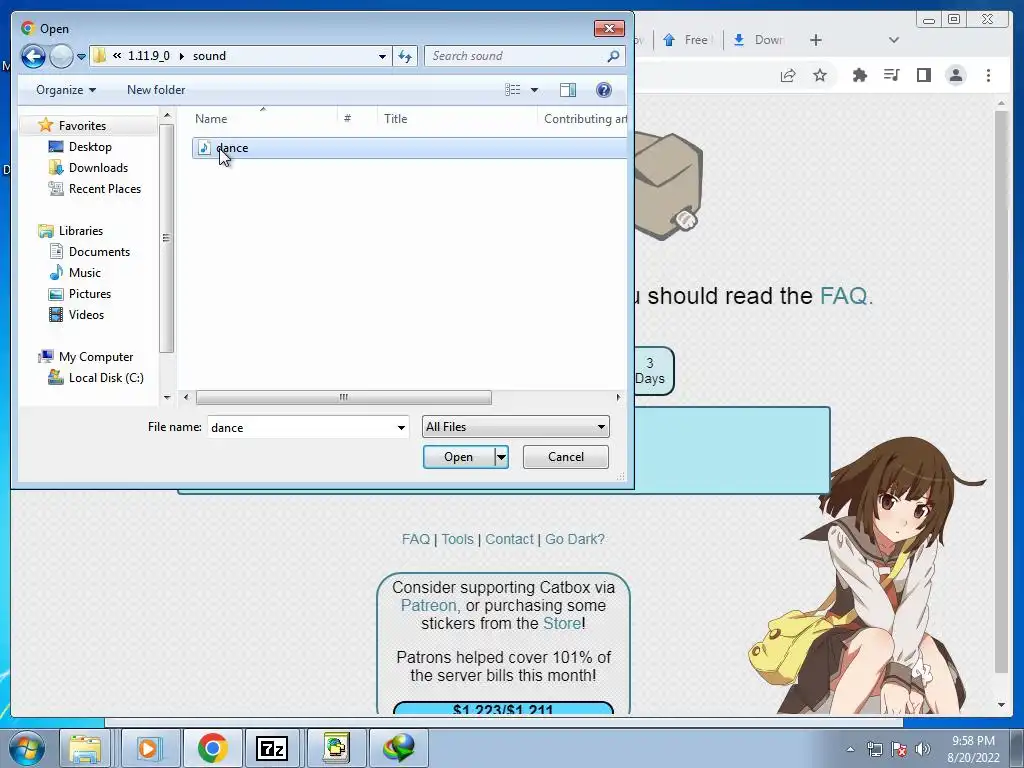Click the change view icon
The width and height of the screenshot is (1024, 768).
(x=513, y=89)
